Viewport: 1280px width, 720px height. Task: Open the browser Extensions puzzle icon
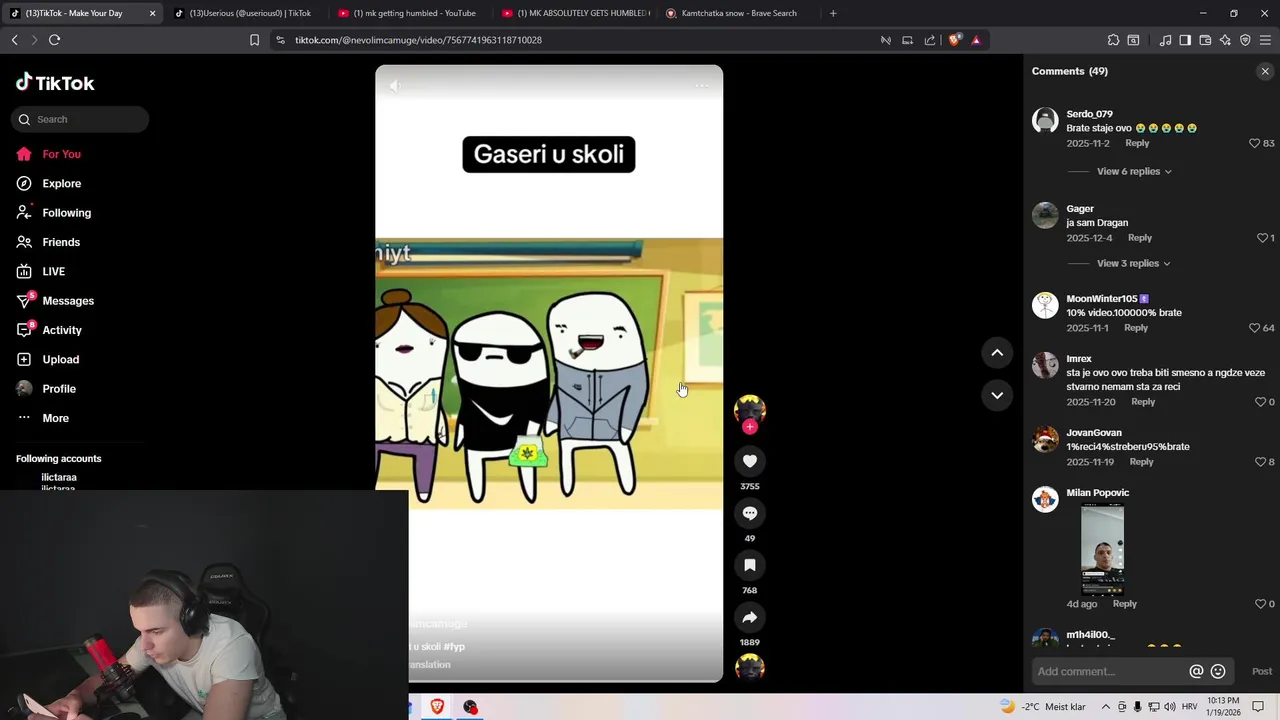point(1113,40)
